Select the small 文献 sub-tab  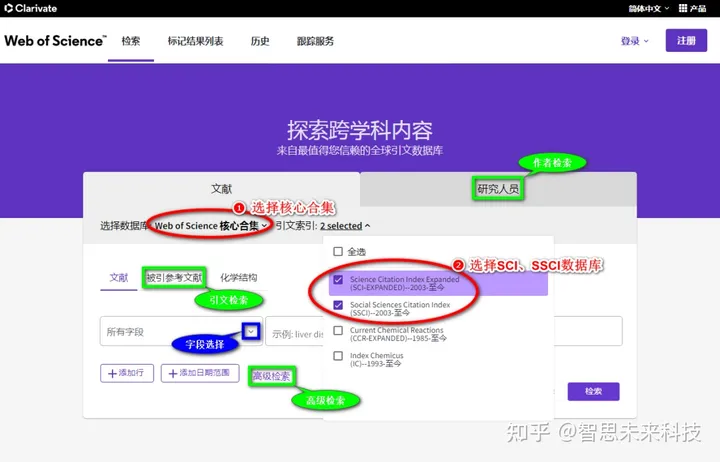point(119,277)
